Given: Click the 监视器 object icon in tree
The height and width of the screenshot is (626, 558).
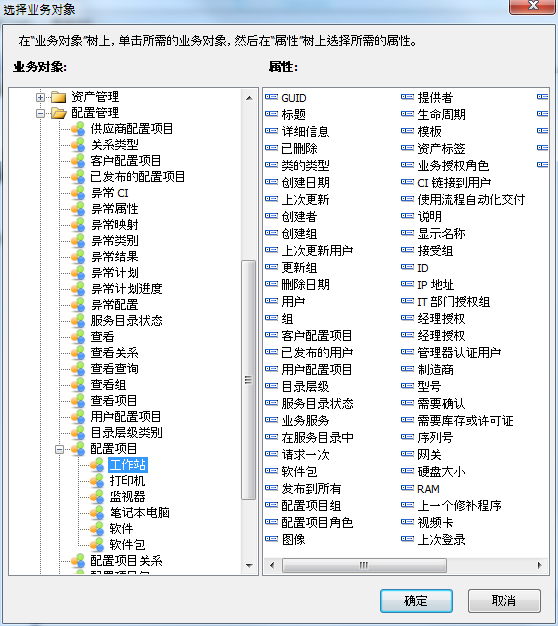Looking at the screenshot, I should click(x=97, y=497).
